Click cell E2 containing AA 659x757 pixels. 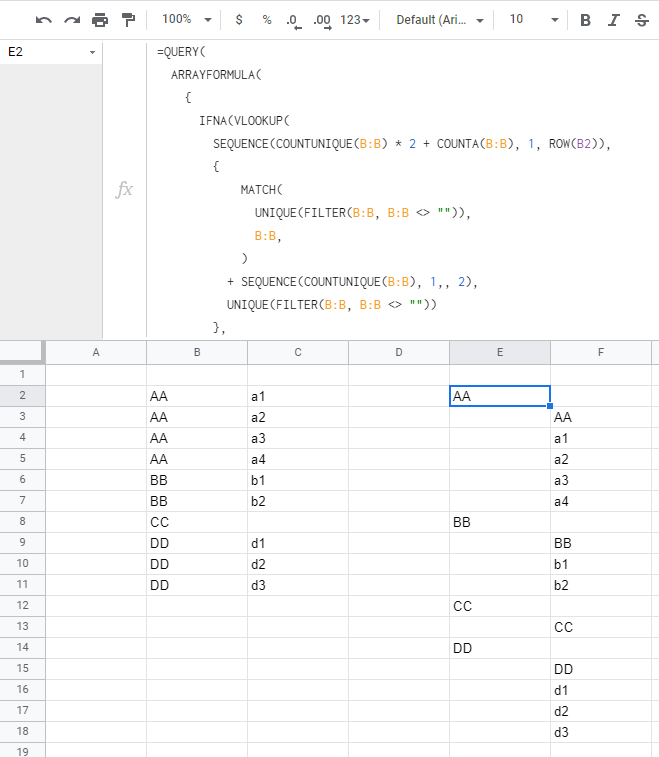click(x=500, y=396)
